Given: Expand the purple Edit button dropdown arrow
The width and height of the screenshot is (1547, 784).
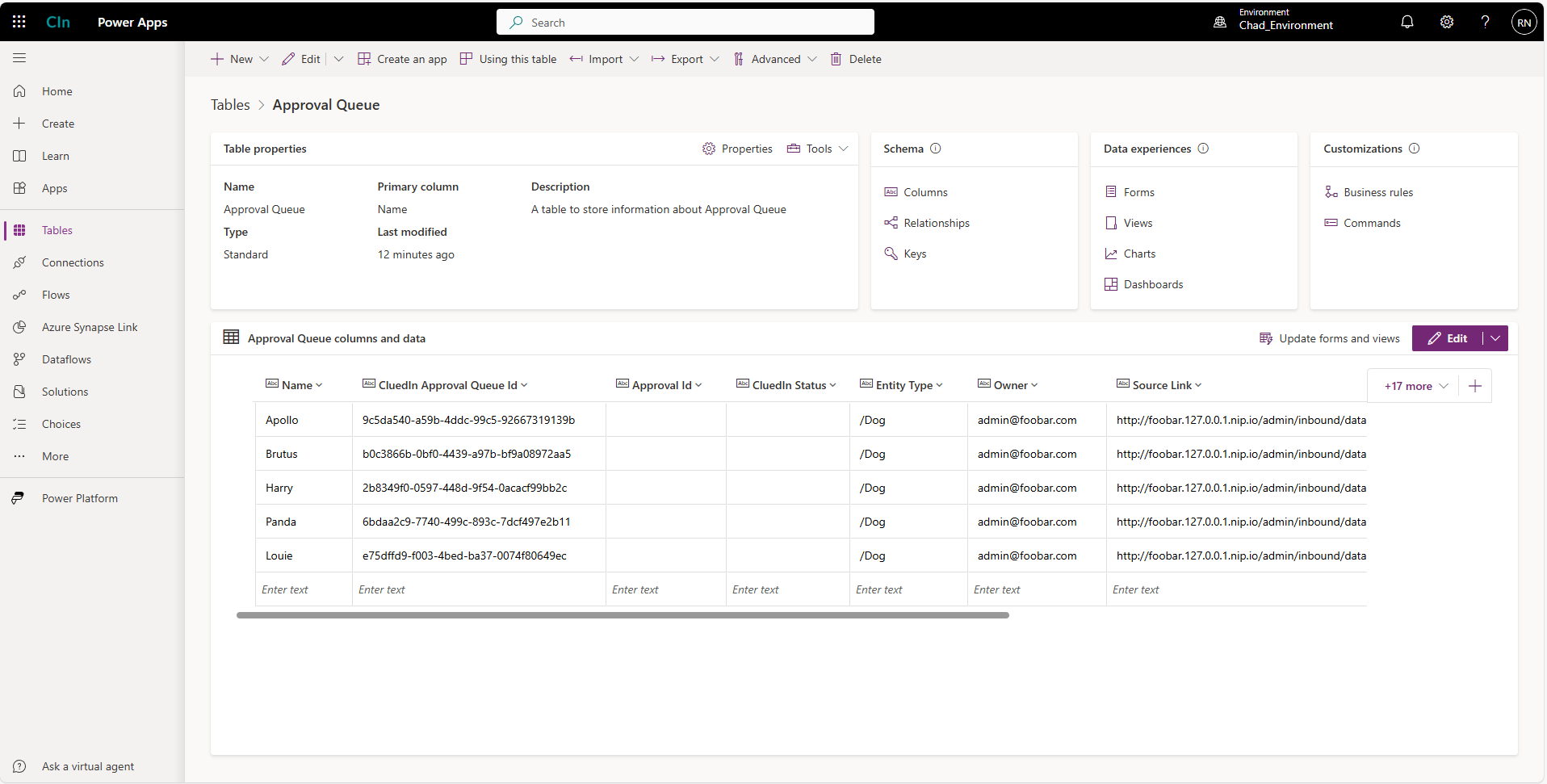Looking at the screenshot, I should click(1495, 338).
